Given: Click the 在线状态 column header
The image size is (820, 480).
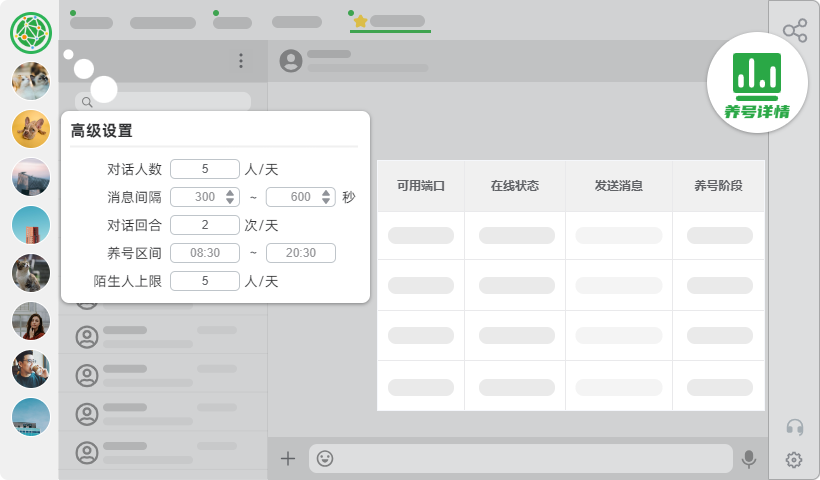Looking at the screenshot, I should pos(515,186).
